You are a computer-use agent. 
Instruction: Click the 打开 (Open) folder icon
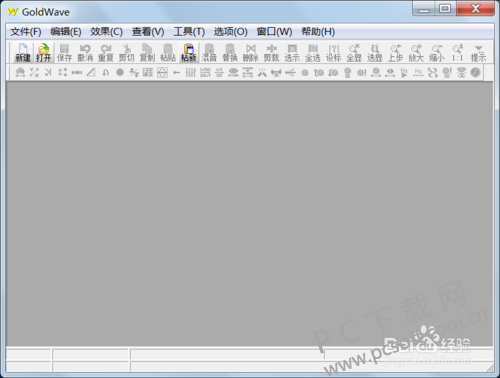pos(44,53)
